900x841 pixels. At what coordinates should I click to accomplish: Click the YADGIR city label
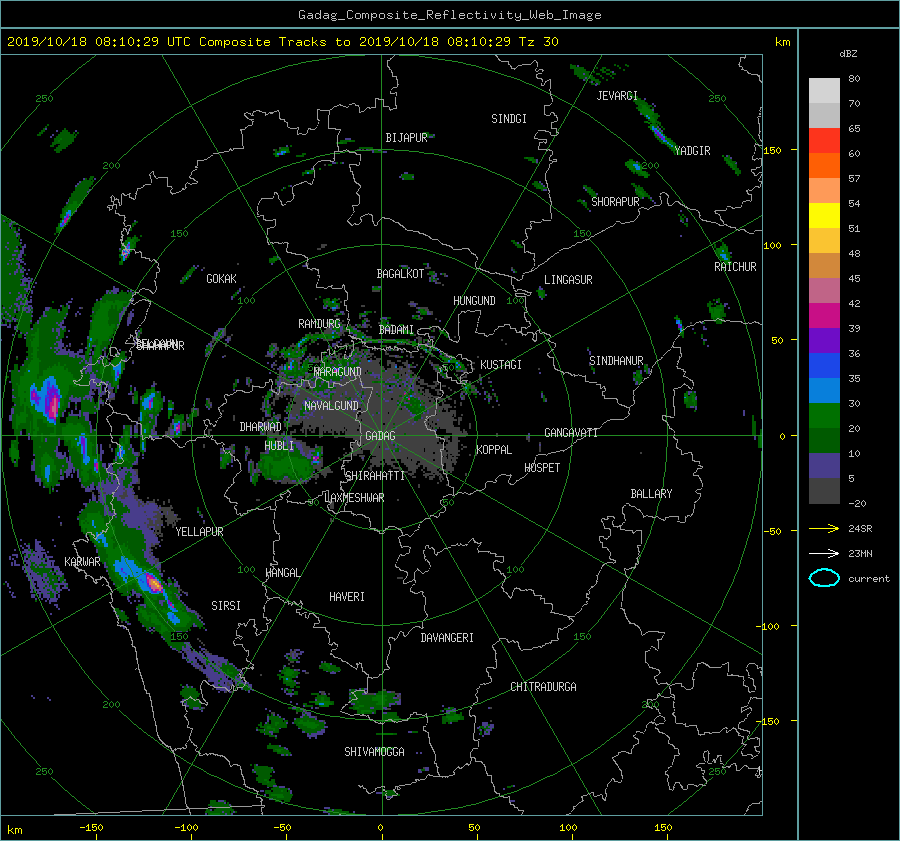tap(692, 151)
